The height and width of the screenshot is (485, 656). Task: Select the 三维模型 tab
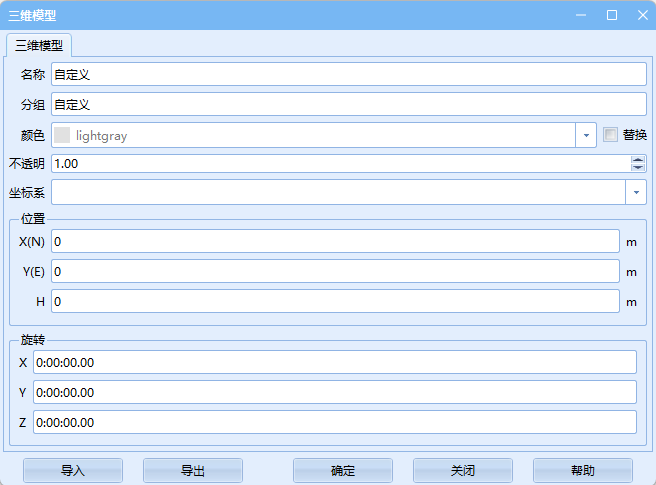pyautogui.click(x=40, y=45)
